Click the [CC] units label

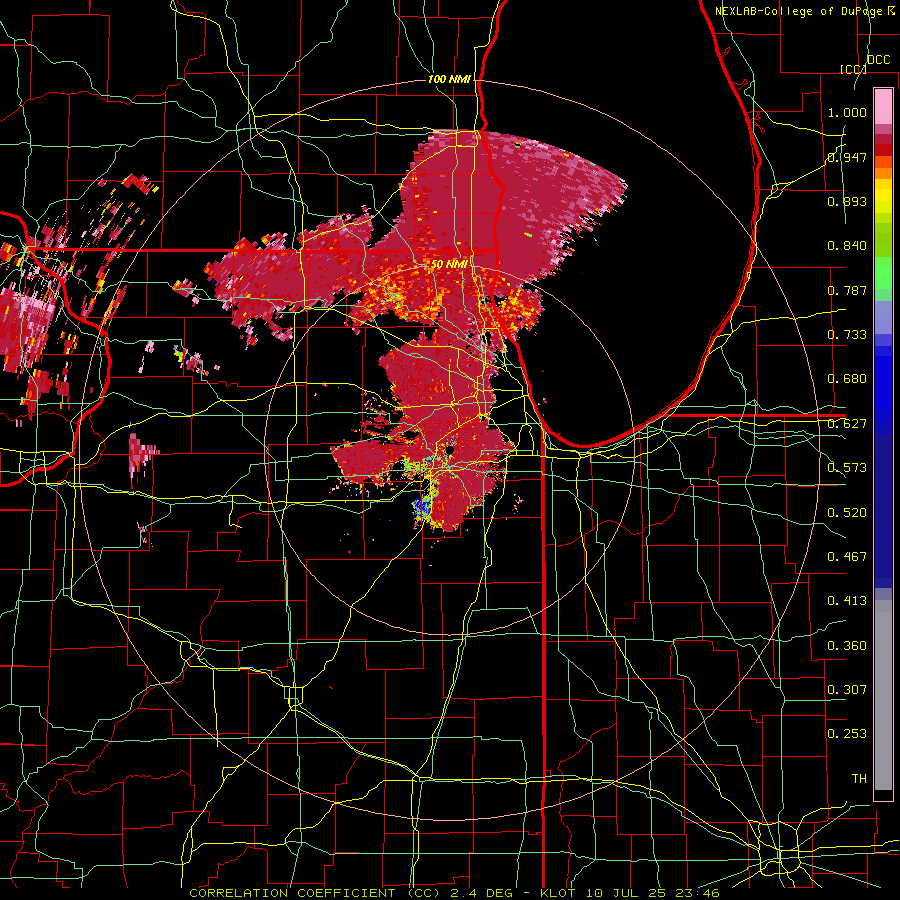pyautogui.click(x=854, y=69)
